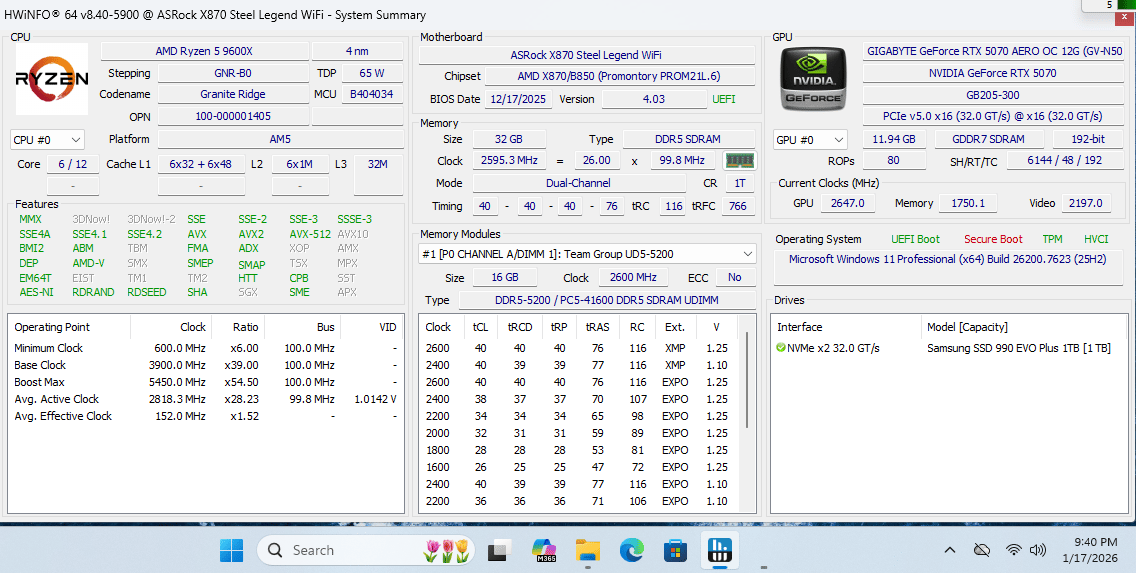
Task: Select the 1600 MHz EXPO timing row
Action: (x=580, y=467)
